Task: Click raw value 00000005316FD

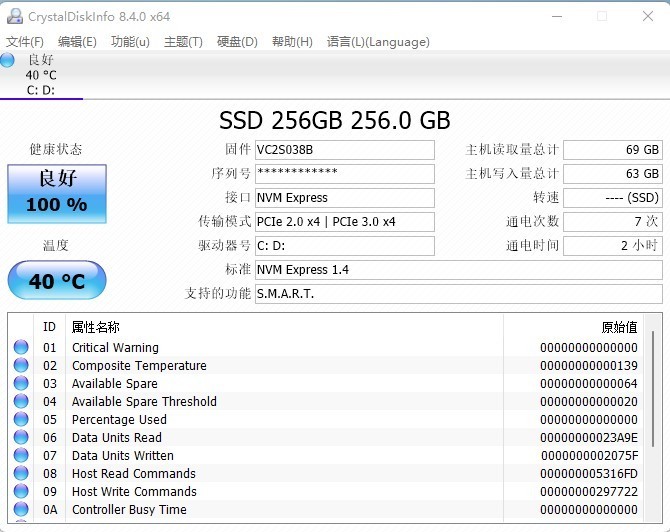Action: [589, 473]
